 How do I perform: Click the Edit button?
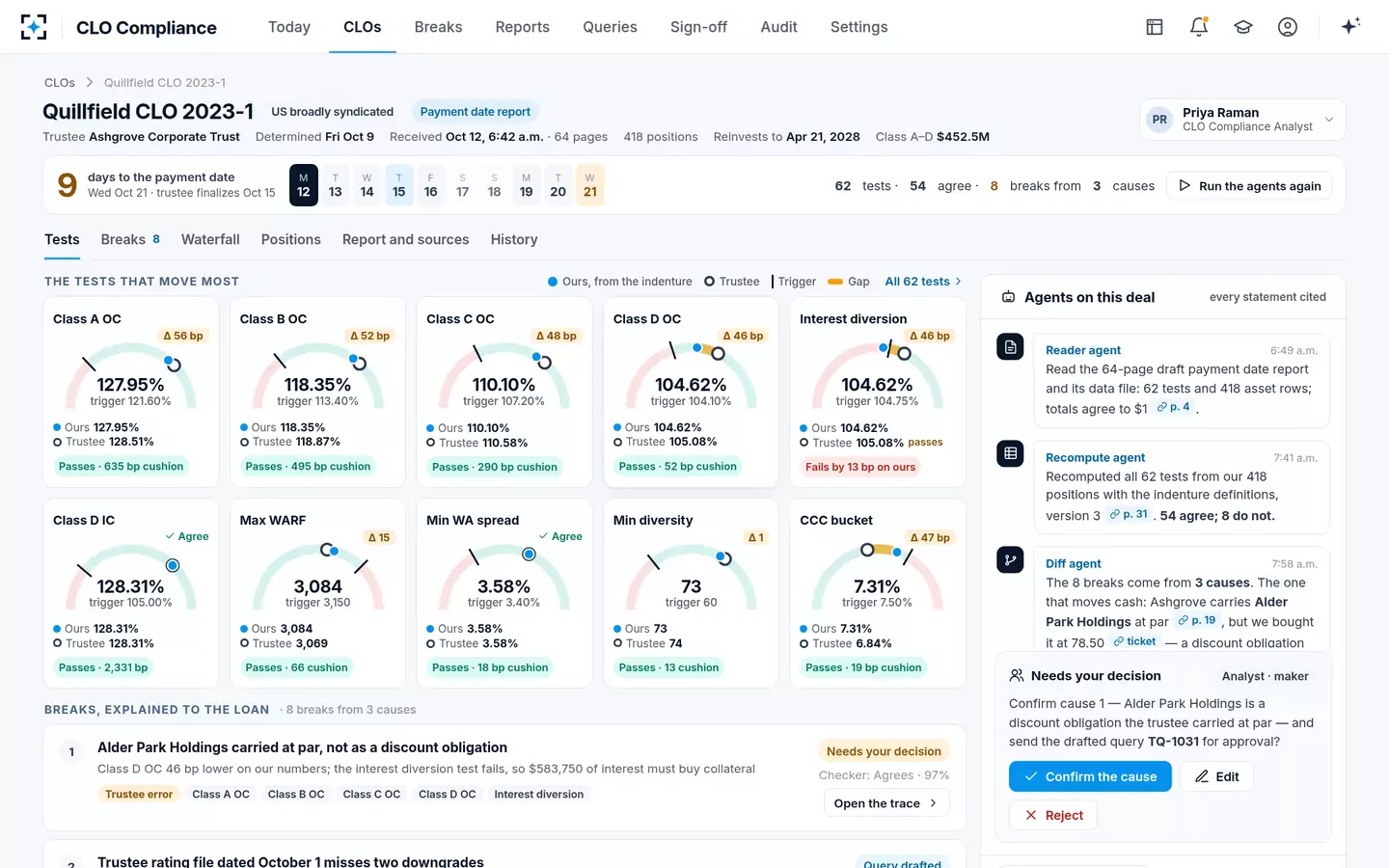(x=1216, y=776)
